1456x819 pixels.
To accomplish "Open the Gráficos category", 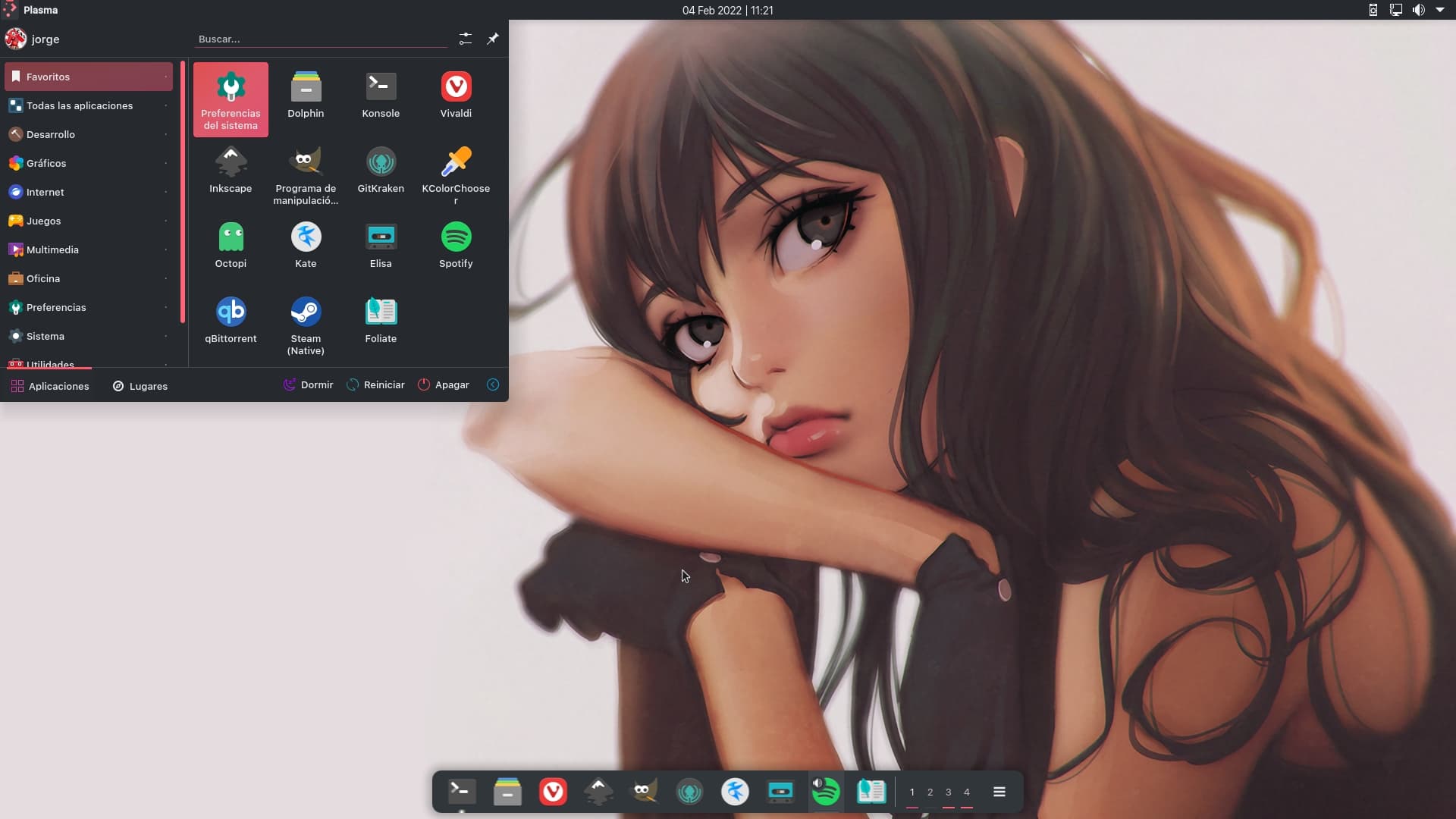I will 89,163.
